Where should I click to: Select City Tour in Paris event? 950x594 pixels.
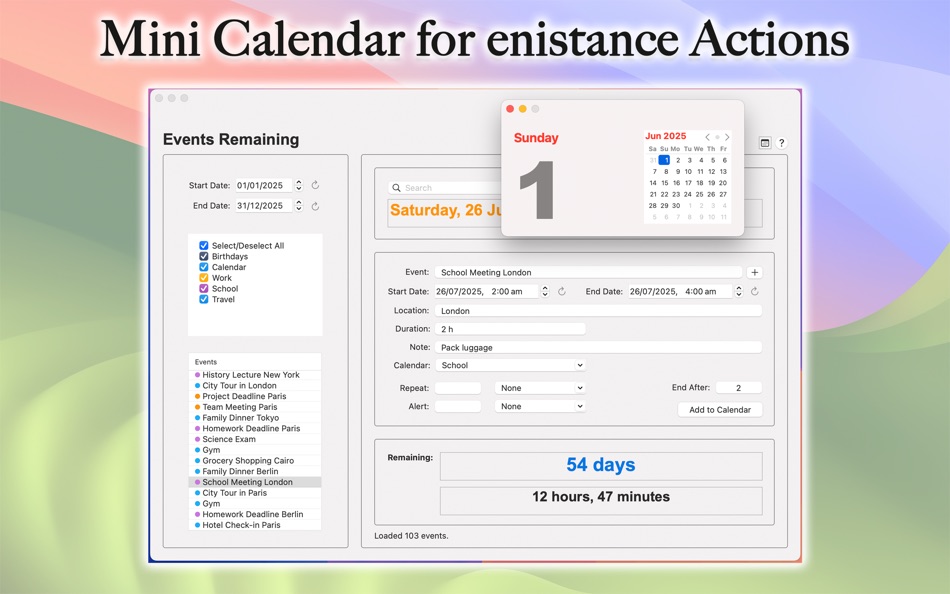[255, 493]
